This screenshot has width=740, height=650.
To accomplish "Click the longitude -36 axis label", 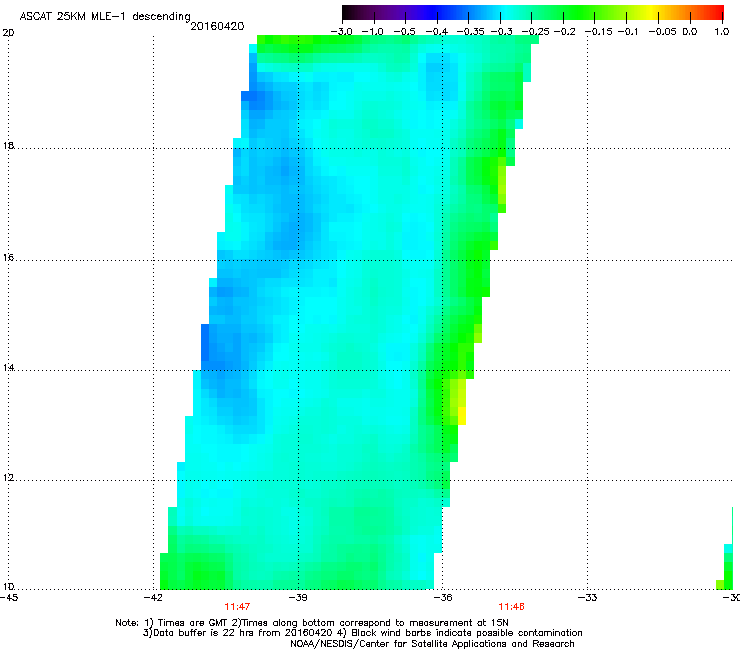I will (443, 598).
